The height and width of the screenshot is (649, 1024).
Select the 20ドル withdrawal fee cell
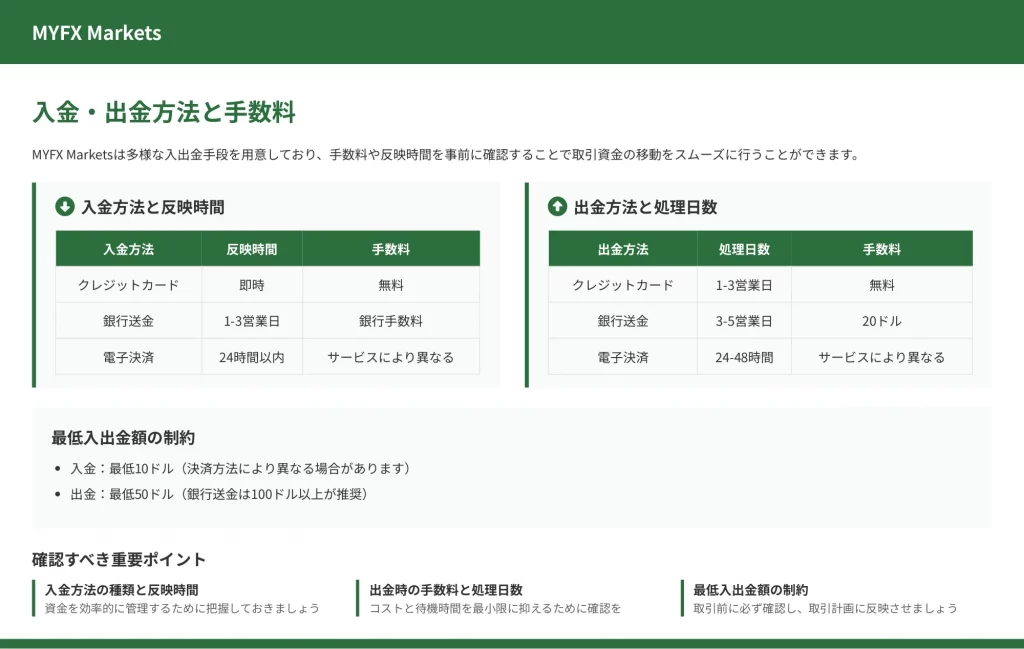(x=881, y=321)
